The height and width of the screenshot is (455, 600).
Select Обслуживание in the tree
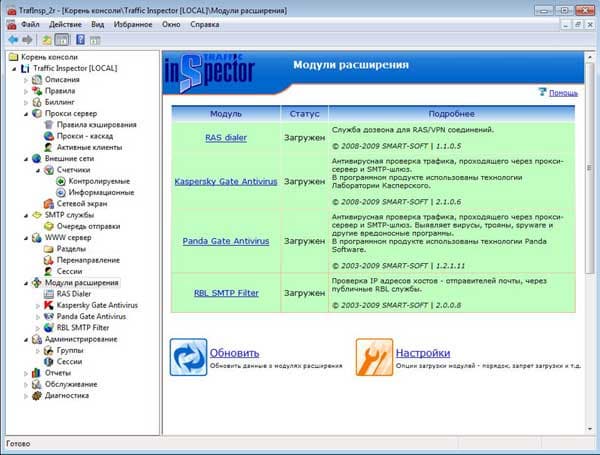point(71,385)
